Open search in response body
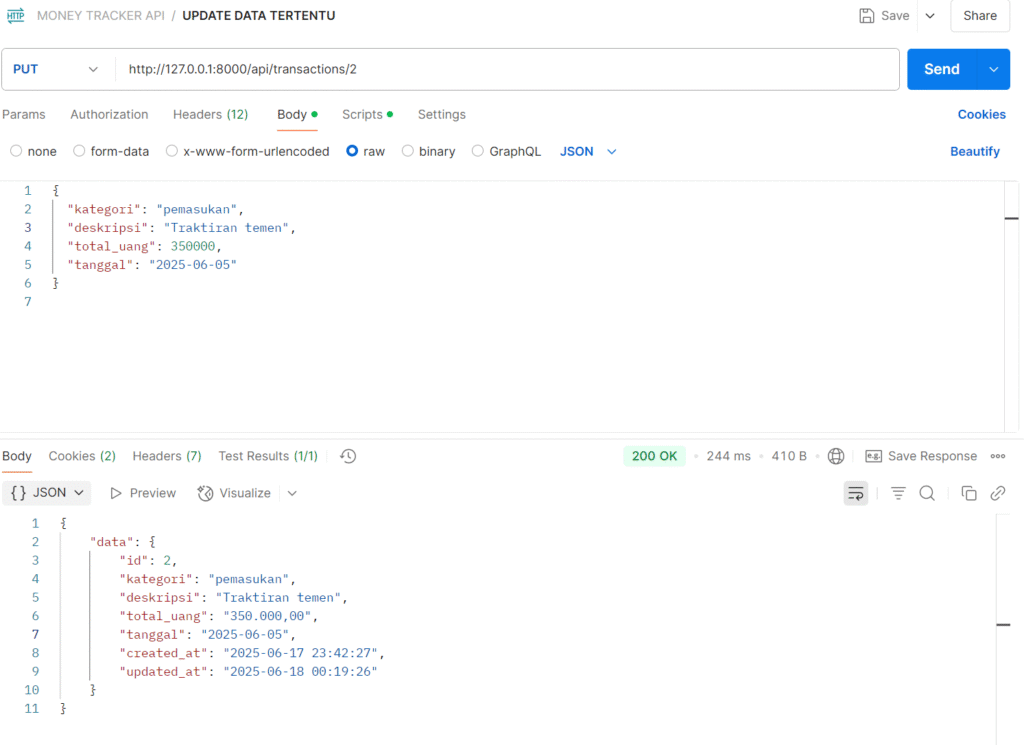 (927, 493)
